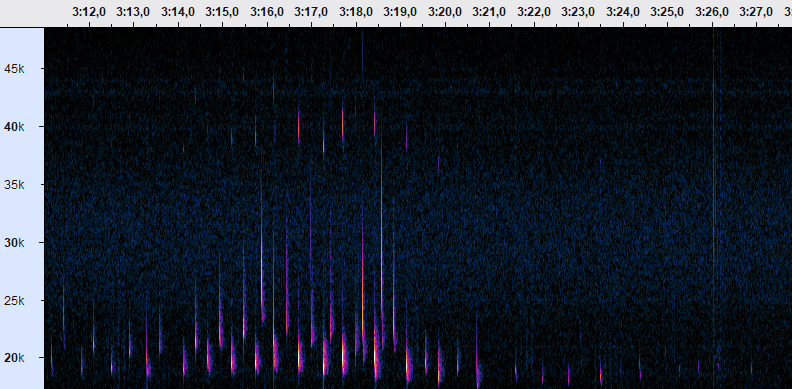The height and width of the screenshot is (389, 792).
Task: Click the 3:18,0 time ruler mark
Action: click(356, 12)
